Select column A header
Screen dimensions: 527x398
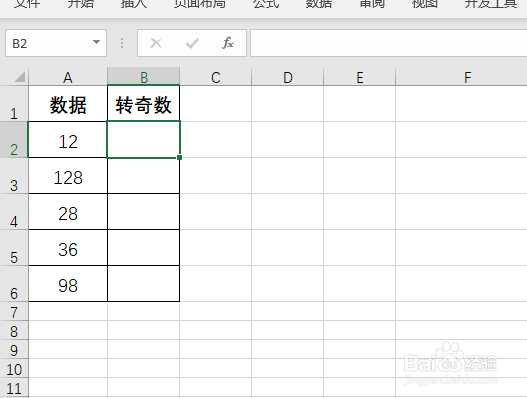pos(68,77)
